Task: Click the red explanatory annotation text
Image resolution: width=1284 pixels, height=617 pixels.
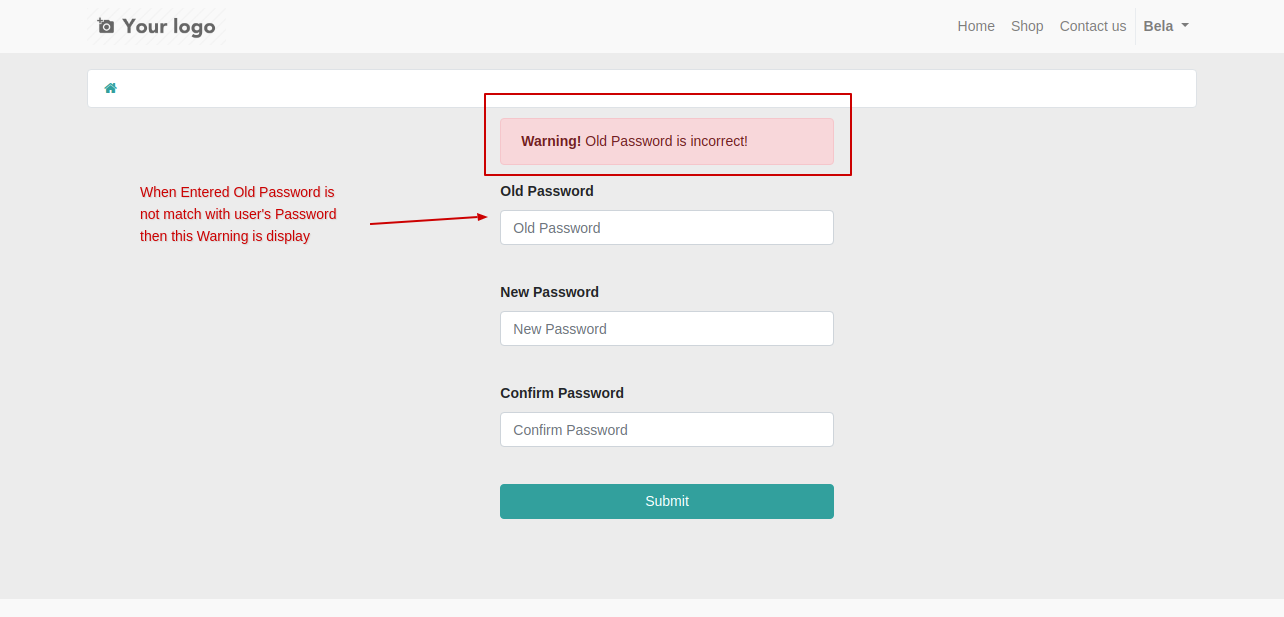Action: (x=238, y=214)
